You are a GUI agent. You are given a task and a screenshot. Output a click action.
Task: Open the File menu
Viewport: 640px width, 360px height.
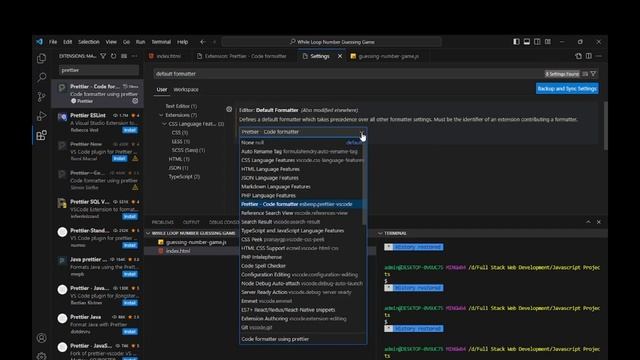[x=53, y=42]
